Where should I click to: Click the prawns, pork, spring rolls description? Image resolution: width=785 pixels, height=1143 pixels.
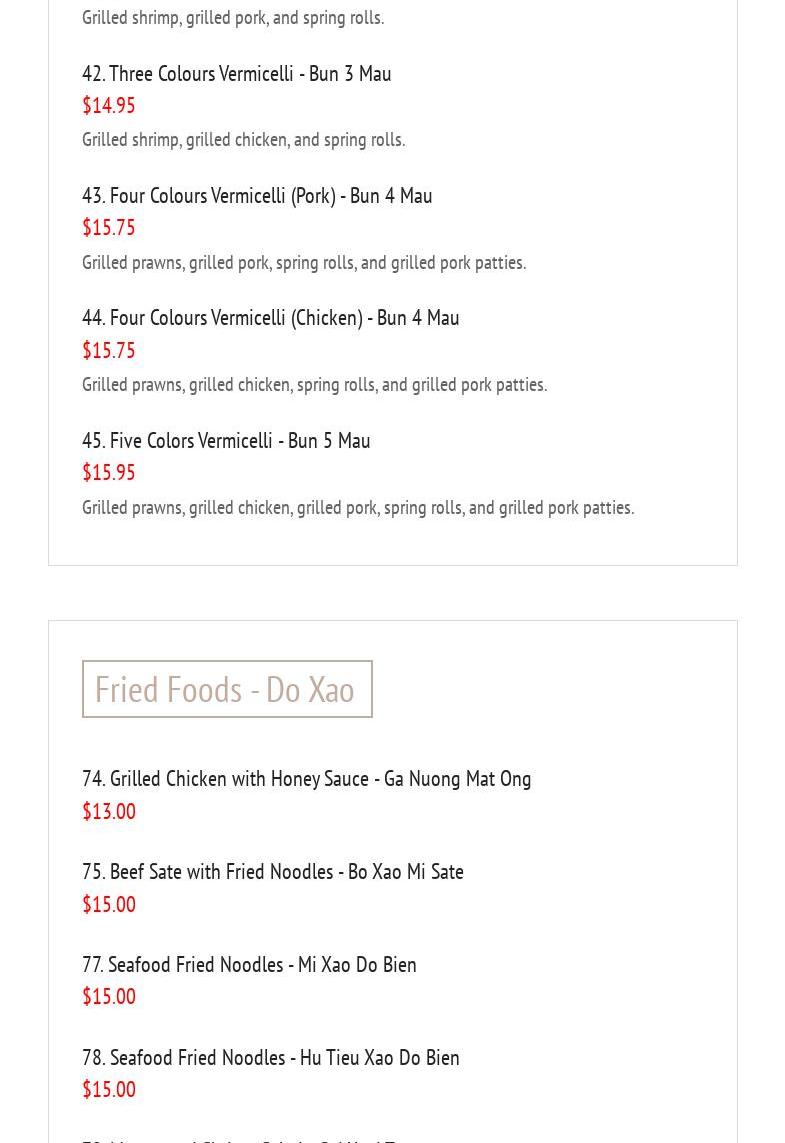click(303, 262)
